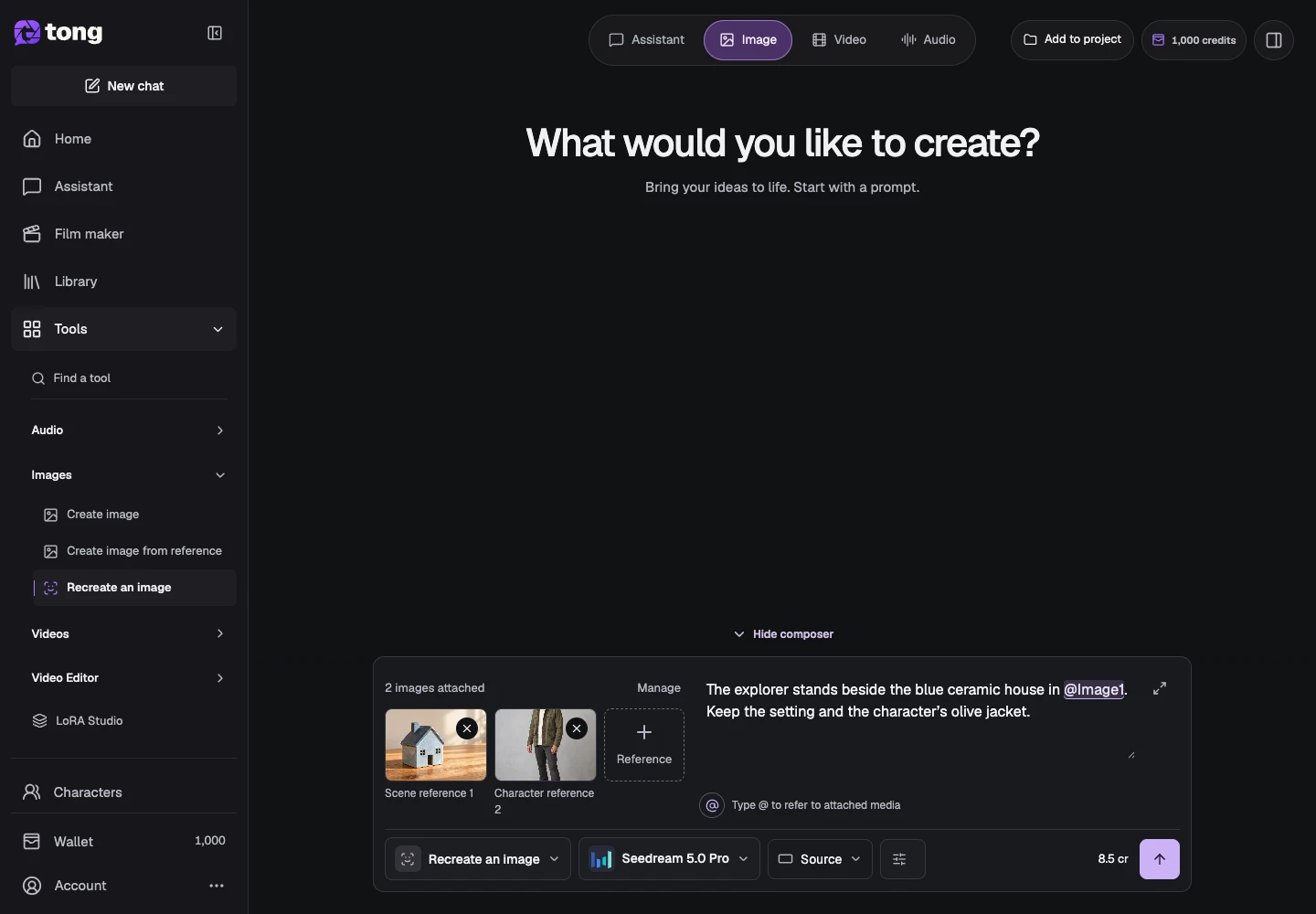Viewport: 1316px width, 914px height.
Task: Click the @ mention icon
Action: tap(712, 805)
